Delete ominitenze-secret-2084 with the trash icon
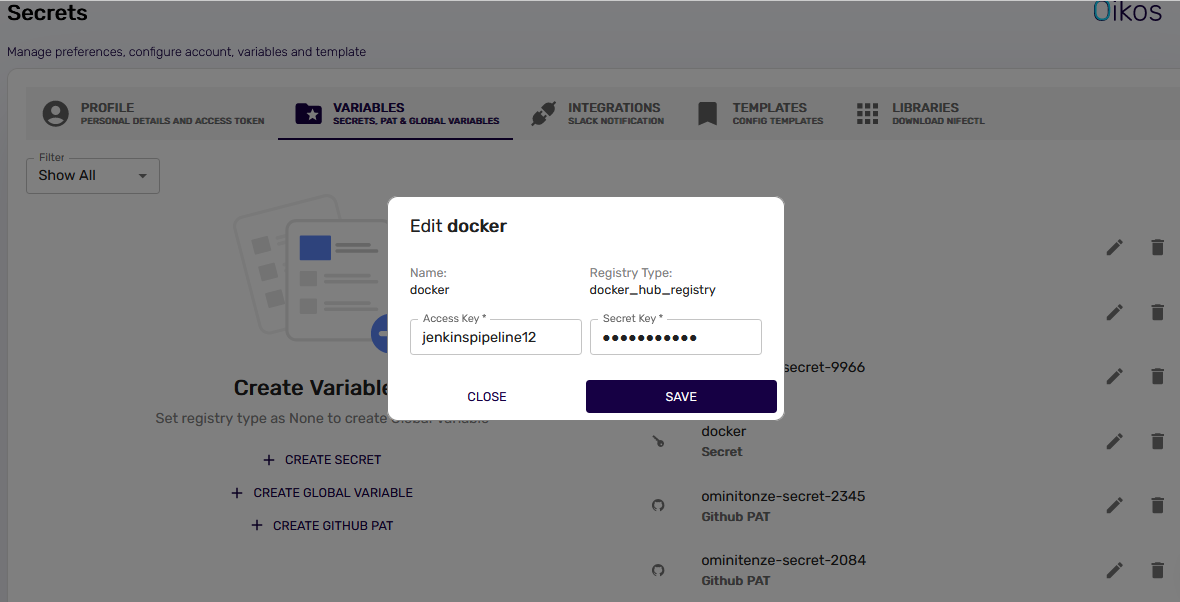Viewport: 1180px width, 602px height. (1157, 570)
